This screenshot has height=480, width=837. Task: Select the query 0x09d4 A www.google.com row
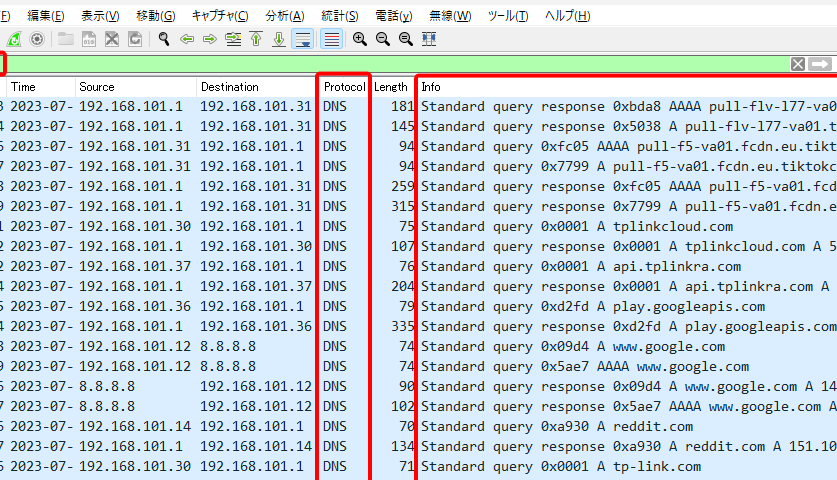(x=418, y=347)
